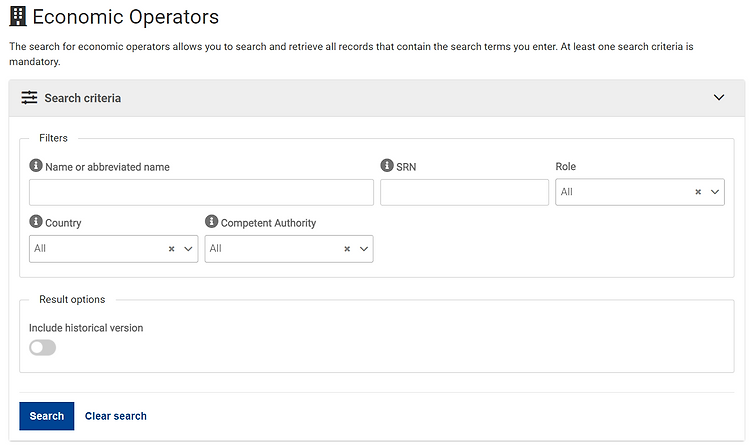Click the Competent Authority info icon
Screen dimensions: 750x446
(x=211, y=222)
